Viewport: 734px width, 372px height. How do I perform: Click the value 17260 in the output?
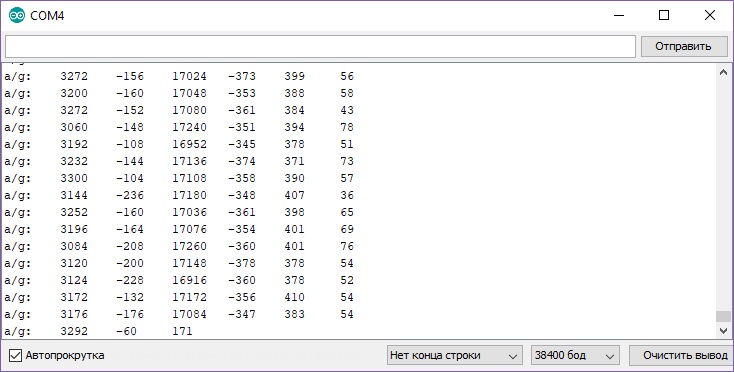[189, 246]
